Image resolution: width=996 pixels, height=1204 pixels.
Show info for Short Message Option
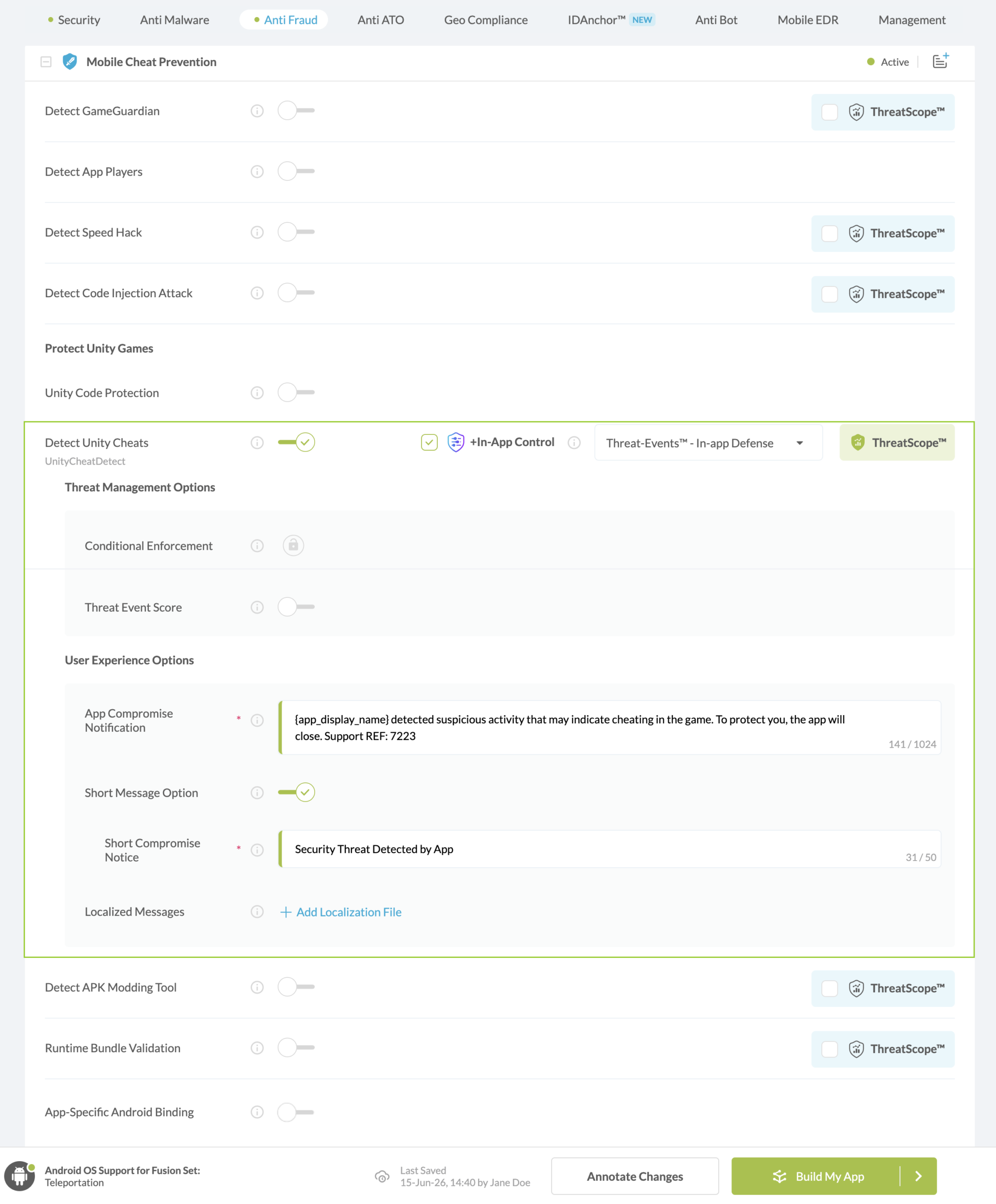coord(257,793)
